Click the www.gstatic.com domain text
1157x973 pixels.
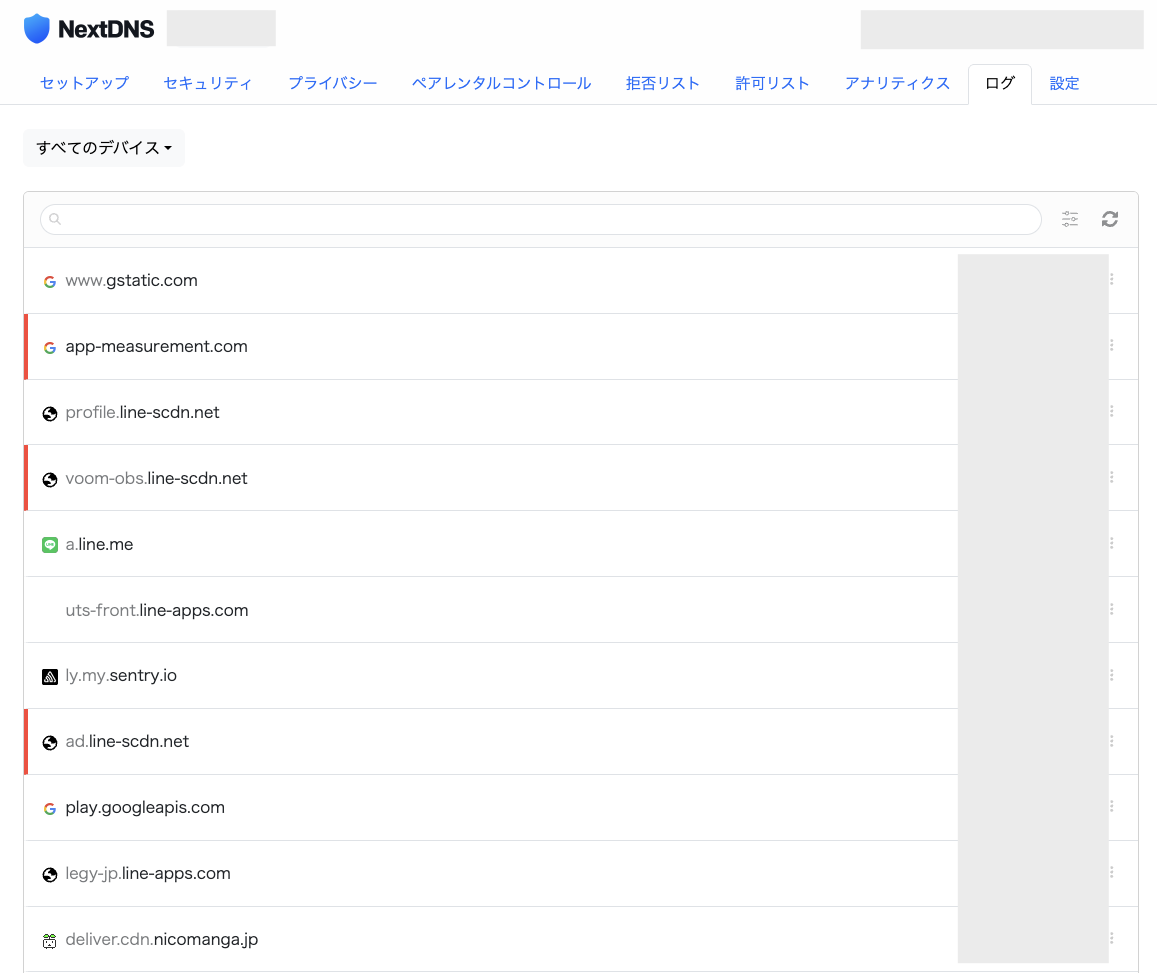coord(131,280)
